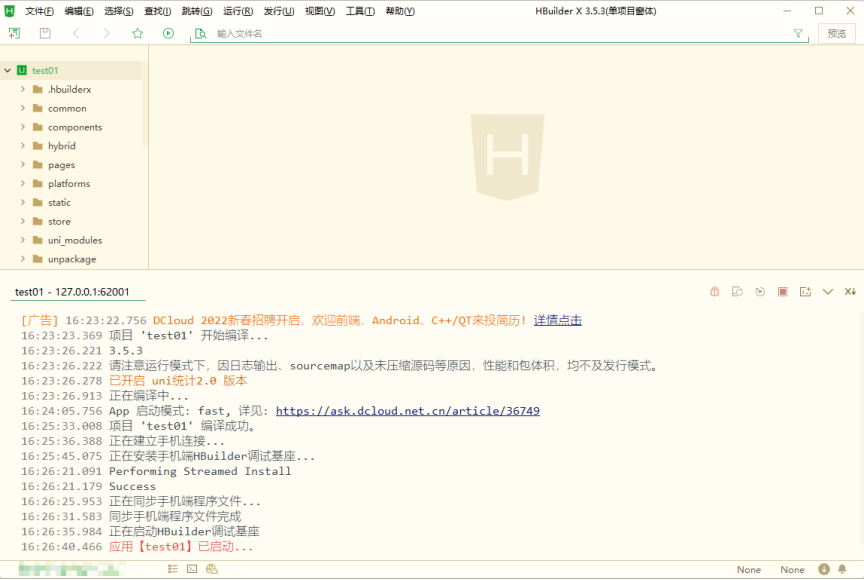Image resolution: width=864 pixels, height=580 pixels.
Task: Collapse console with the down chevron
Action: [828, 291]
